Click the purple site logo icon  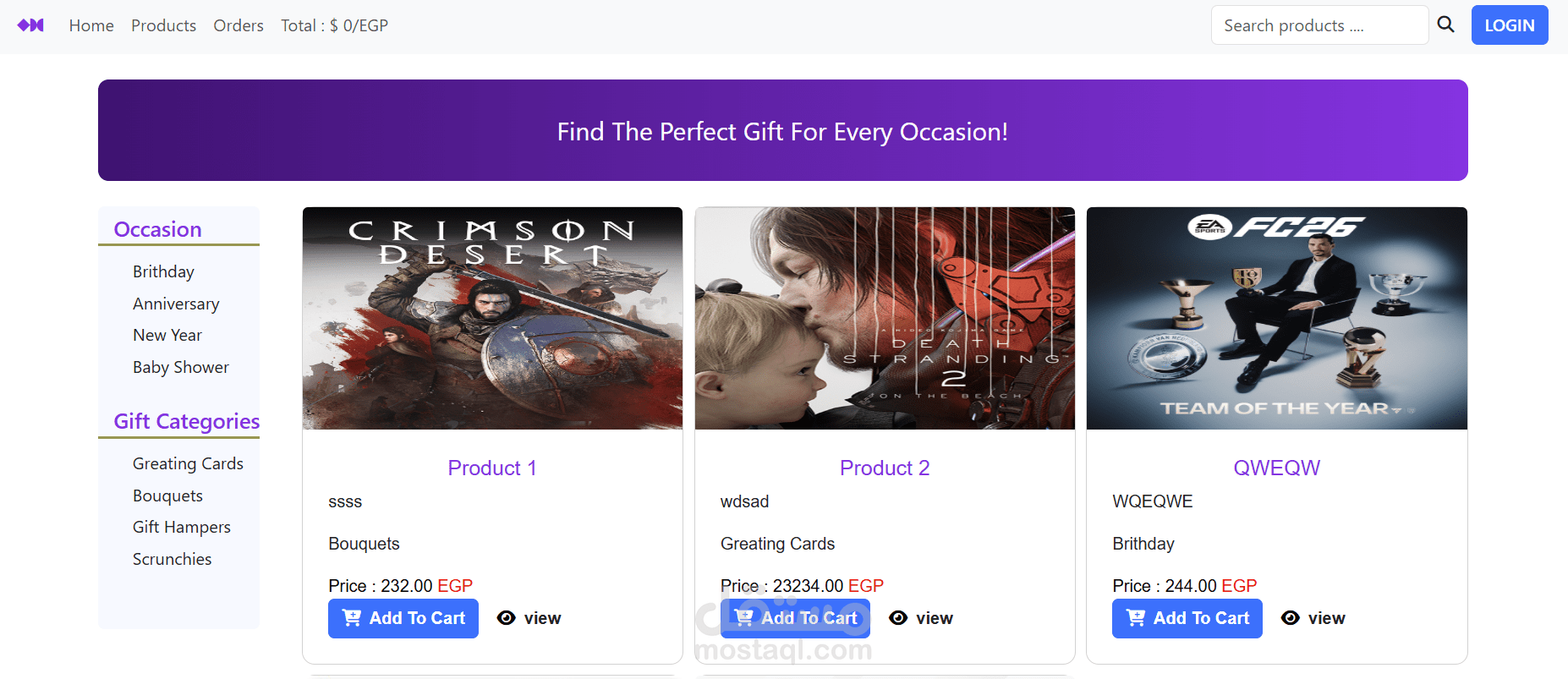click(30, 25)
